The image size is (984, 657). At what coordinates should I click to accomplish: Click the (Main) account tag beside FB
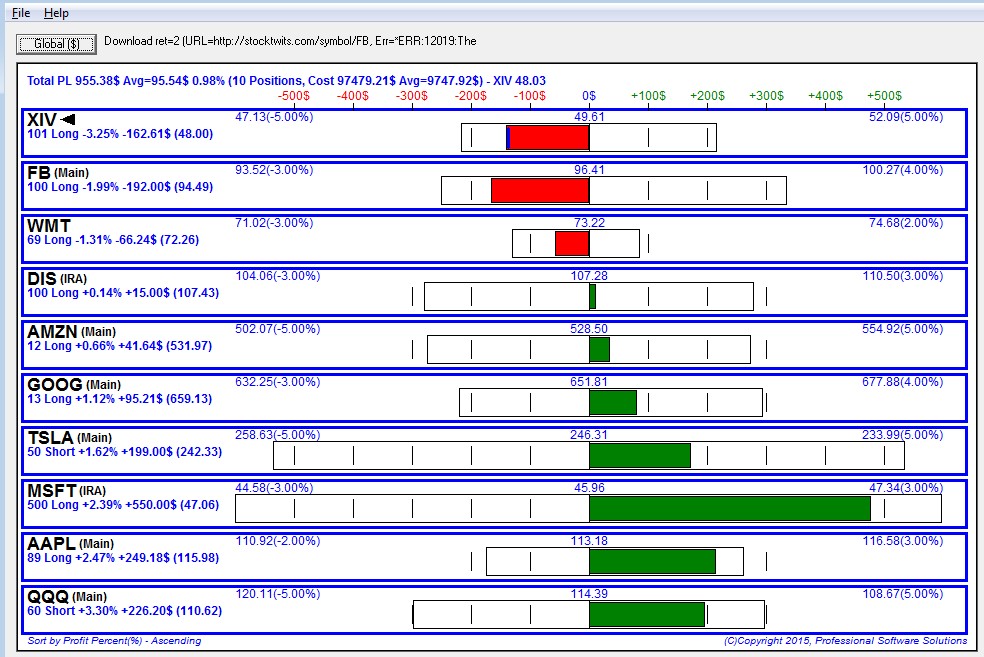(x=72, y=173)
